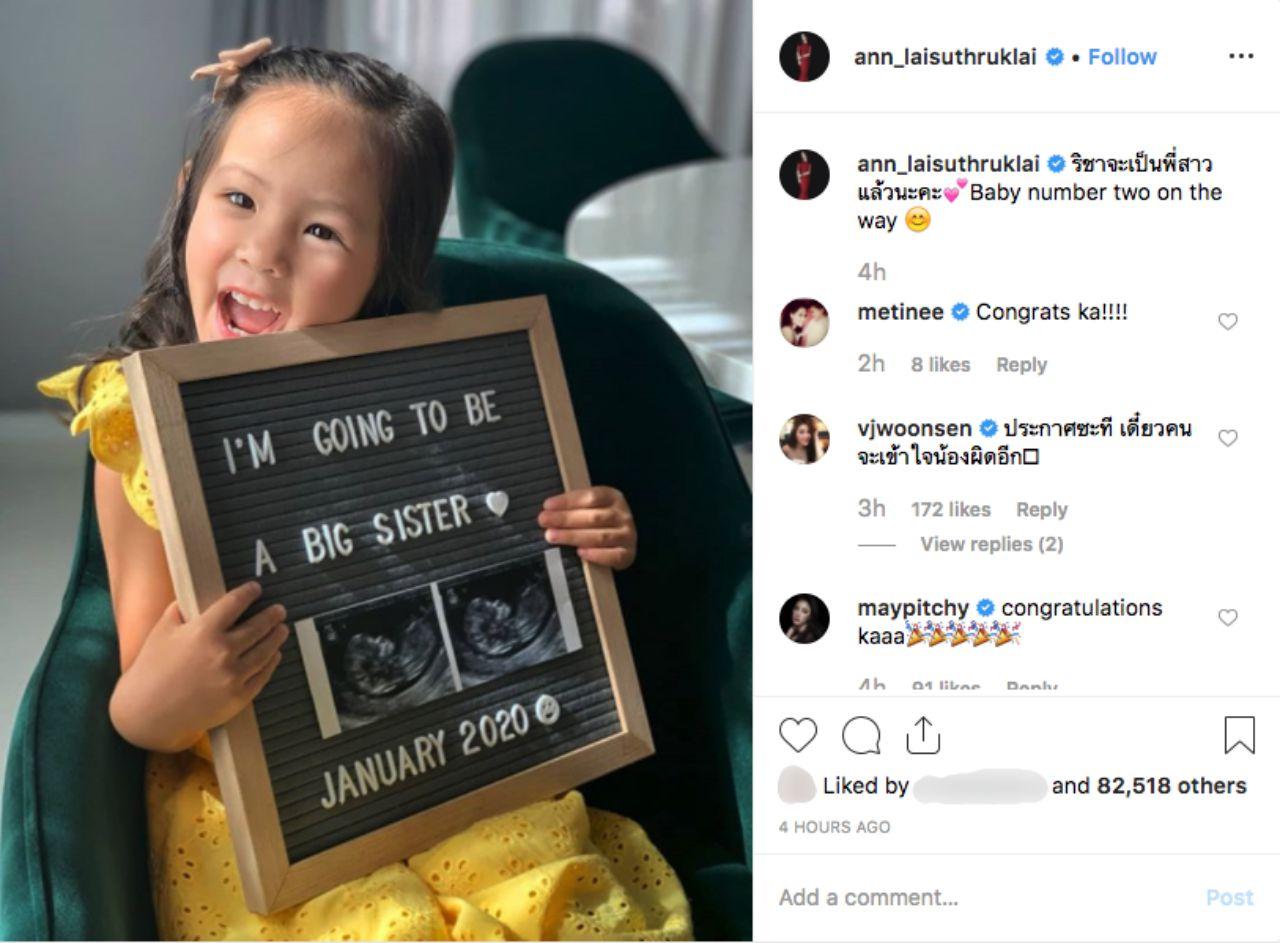Click the Post button
Screen dimensions: 1280x943
1229,897
